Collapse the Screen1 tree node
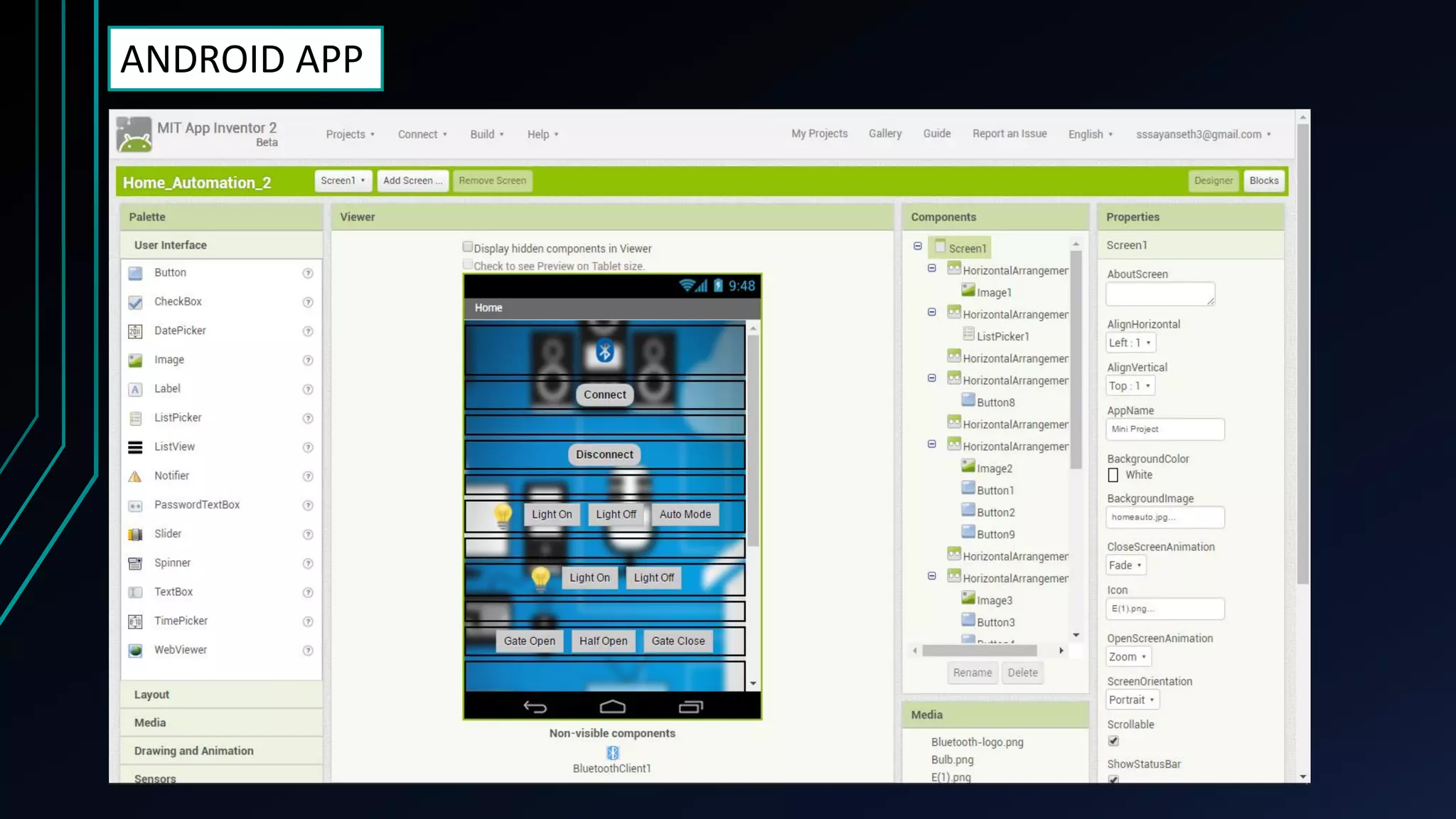 [x=918, y=247]
